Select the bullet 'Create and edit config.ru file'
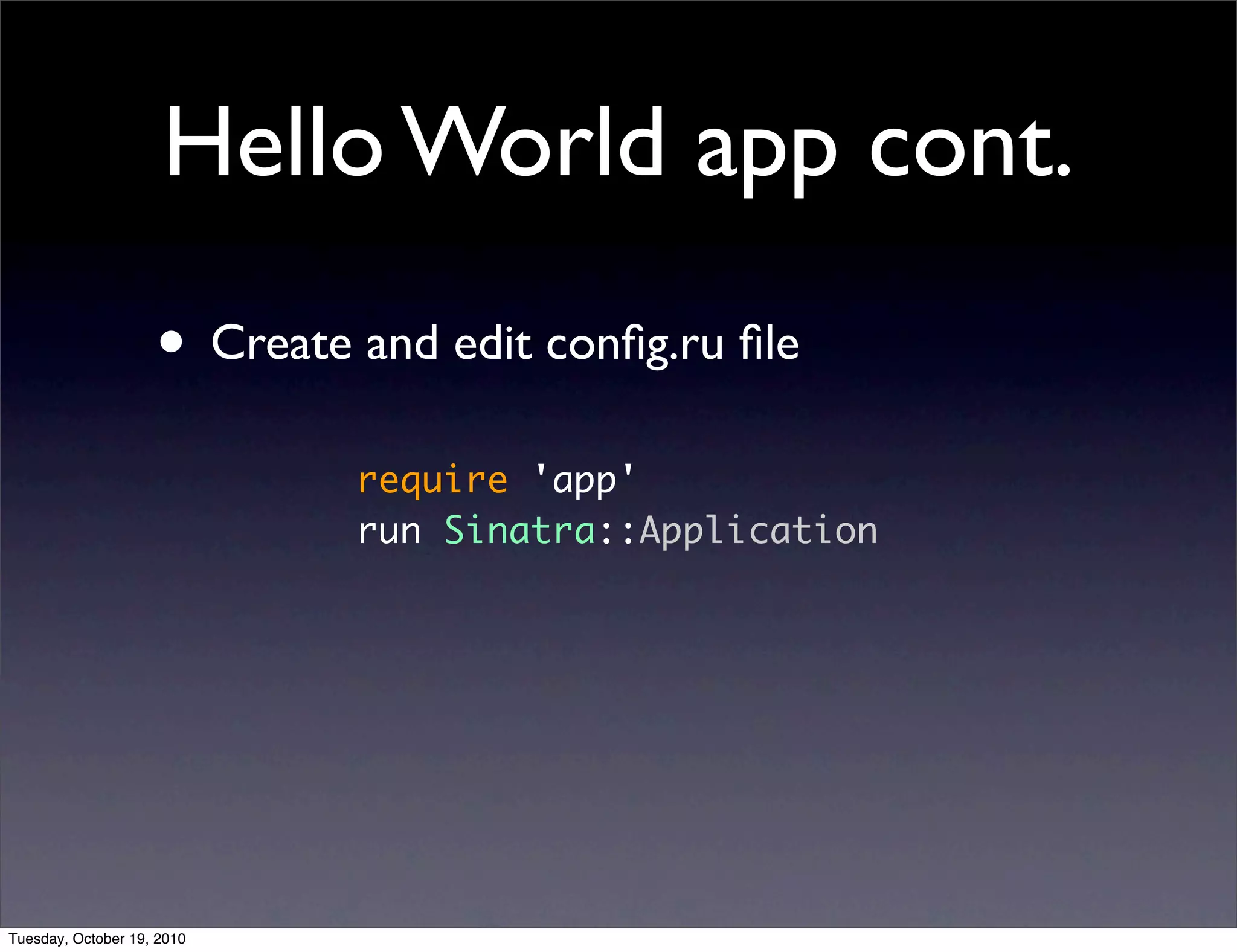This screenshot has width=1237, height=952. [504, 344]
